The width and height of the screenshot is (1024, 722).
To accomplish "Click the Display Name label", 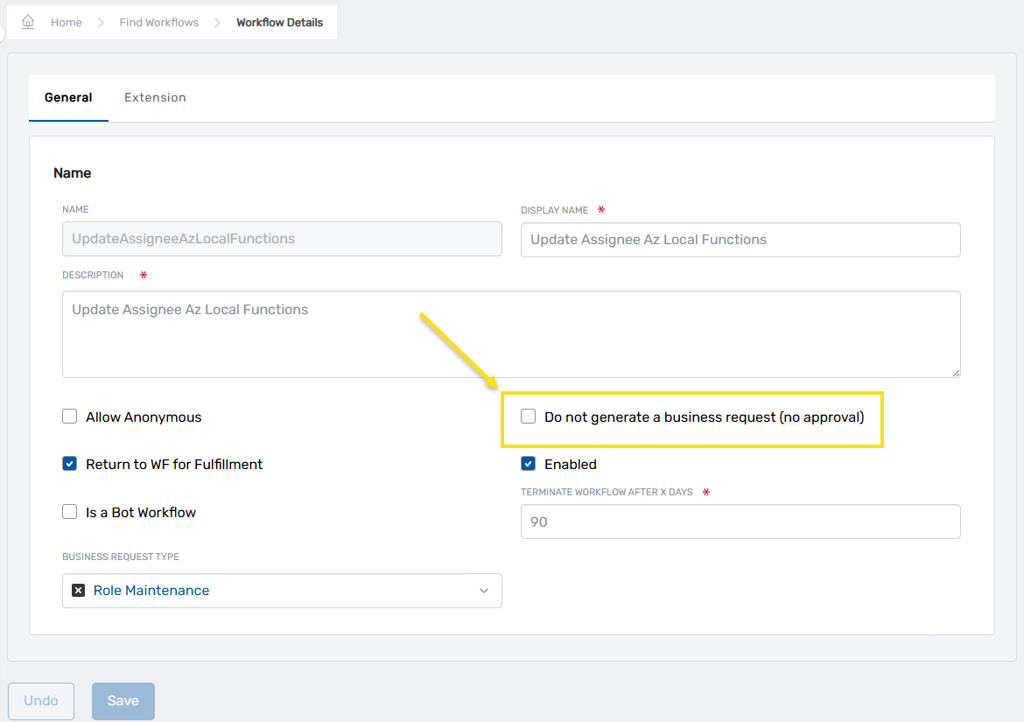I will [x=554, y=210].
